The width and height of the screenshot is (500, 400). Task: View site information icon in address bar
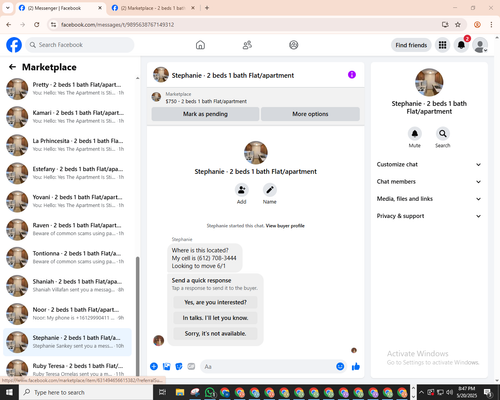(53, 24)
